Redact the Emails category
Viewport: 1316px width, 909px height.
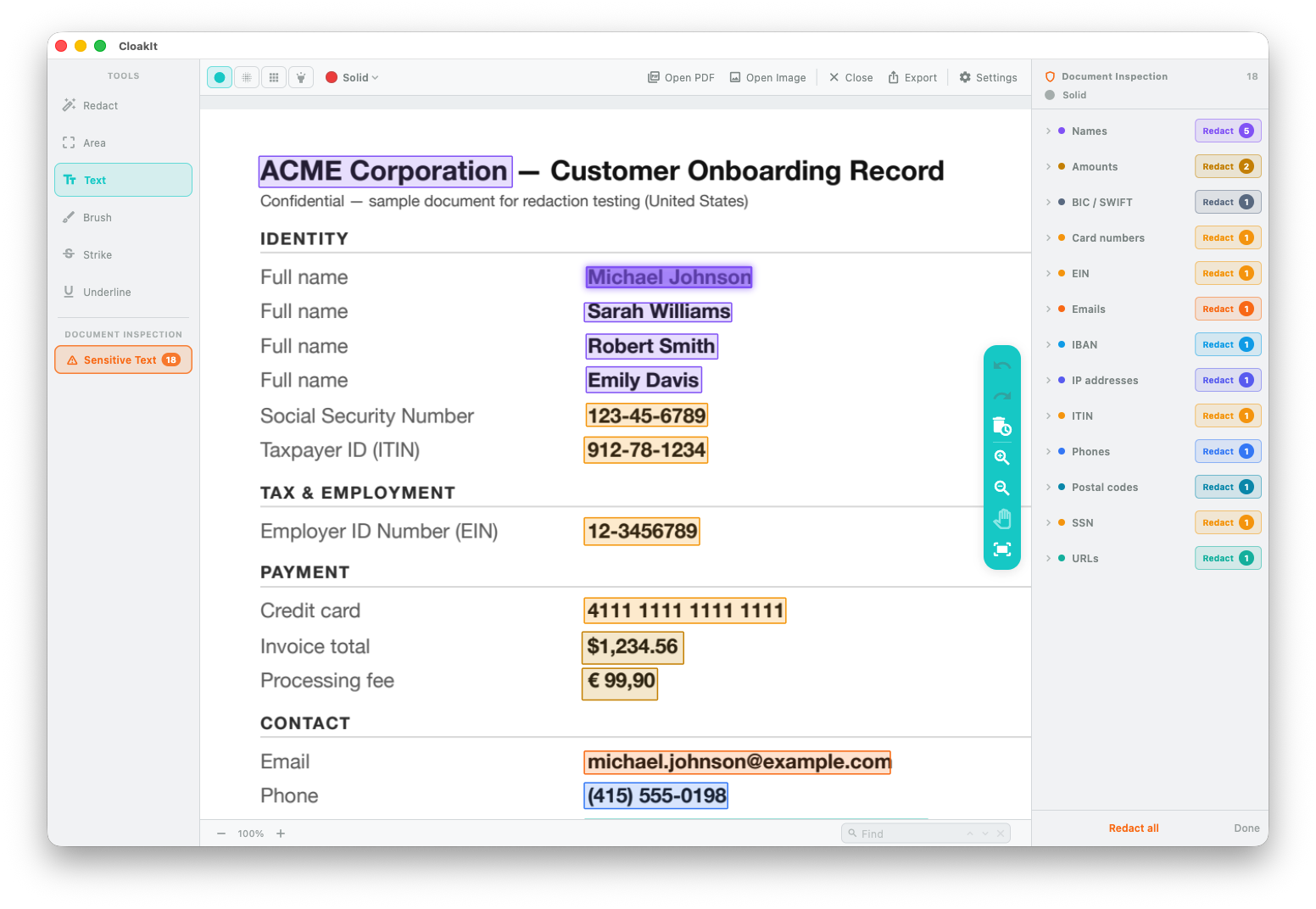[1227, 309]
